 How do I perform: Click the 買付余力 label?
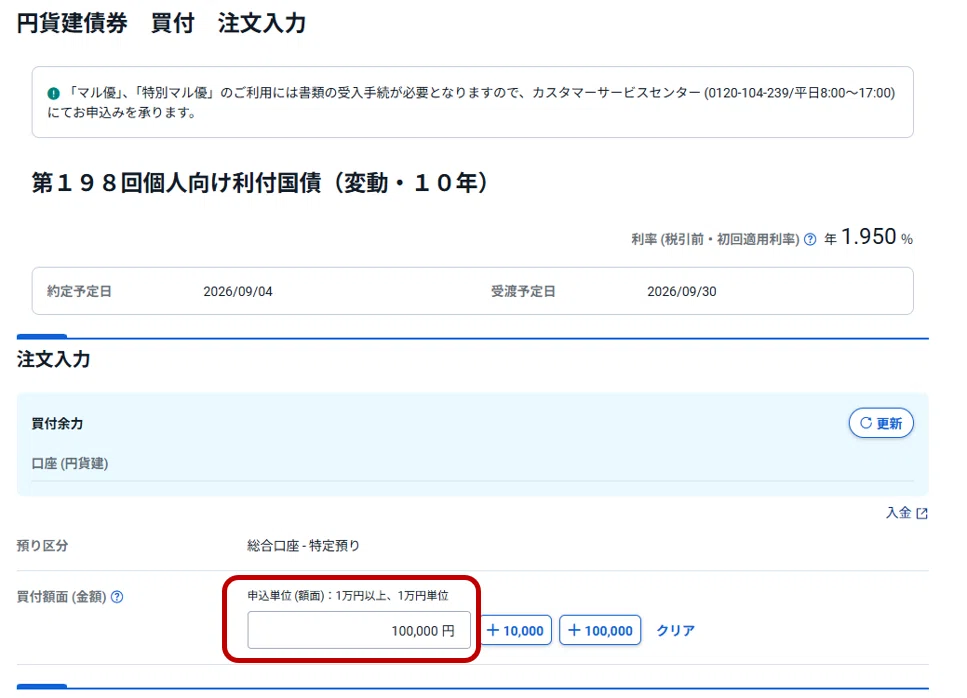click(x=57, y=424)
